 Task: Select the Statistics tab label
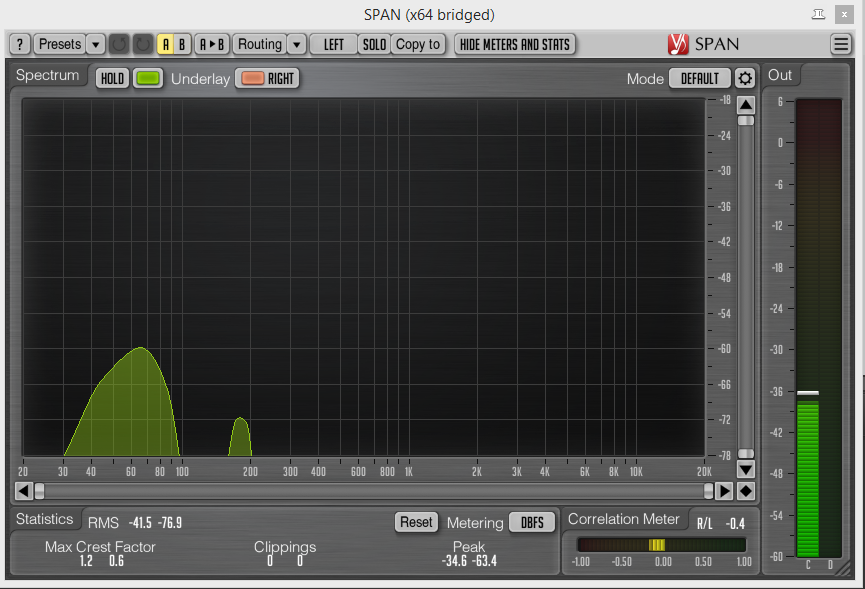click(44, 519)
